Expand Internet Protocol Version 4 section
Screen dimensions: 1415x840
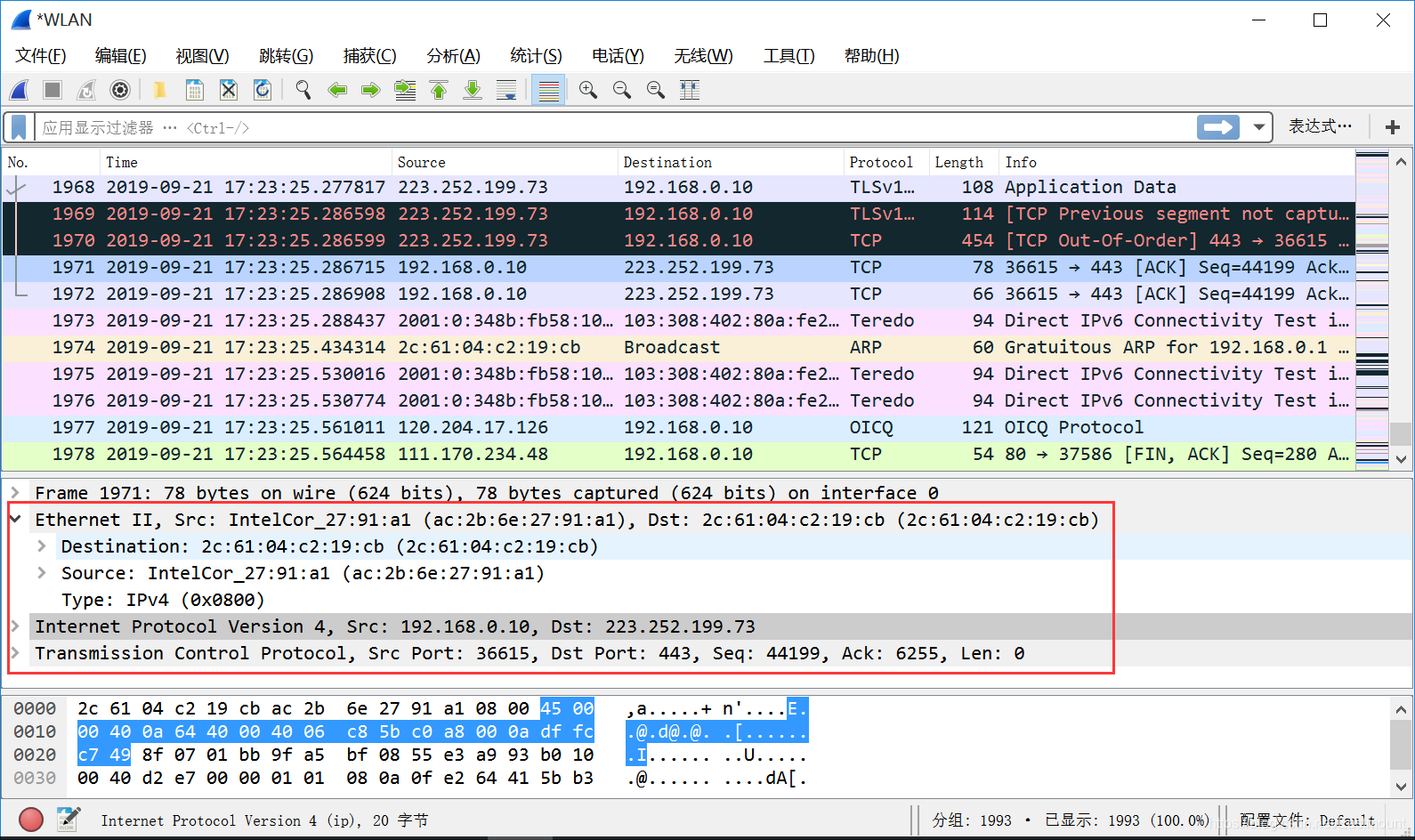(15, 626)
